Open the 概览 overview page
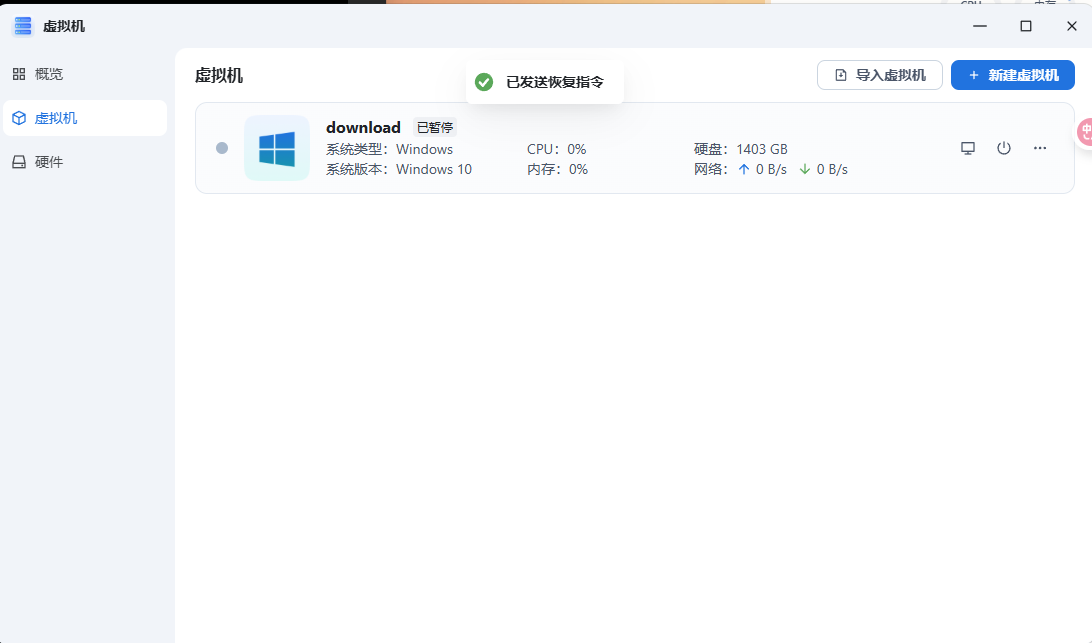Screen dimensions: 1092x643 point(48,74)
